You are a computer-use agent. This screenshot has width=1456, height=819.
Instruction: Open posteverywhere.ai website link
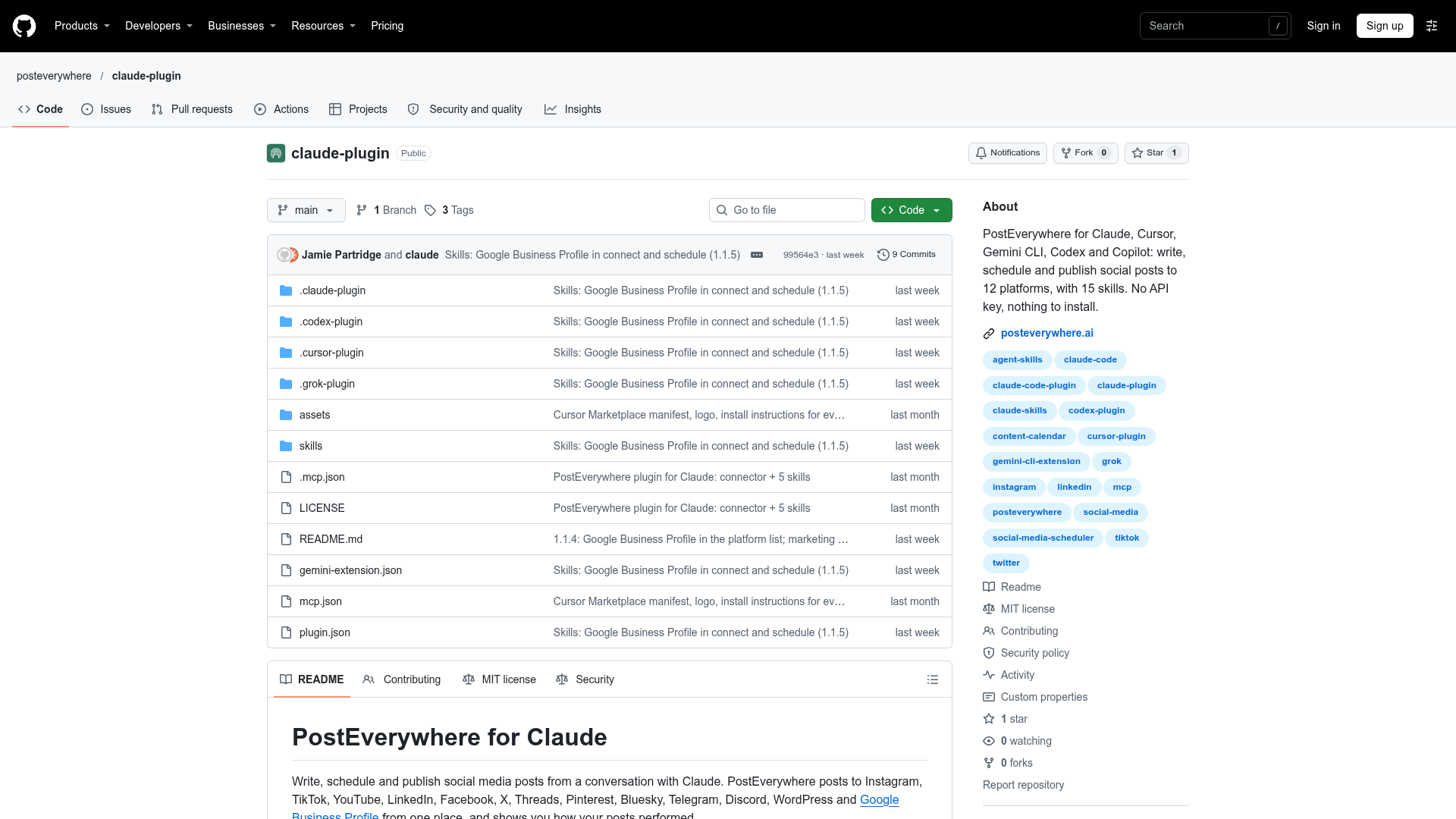click(x=1046, y=333)
